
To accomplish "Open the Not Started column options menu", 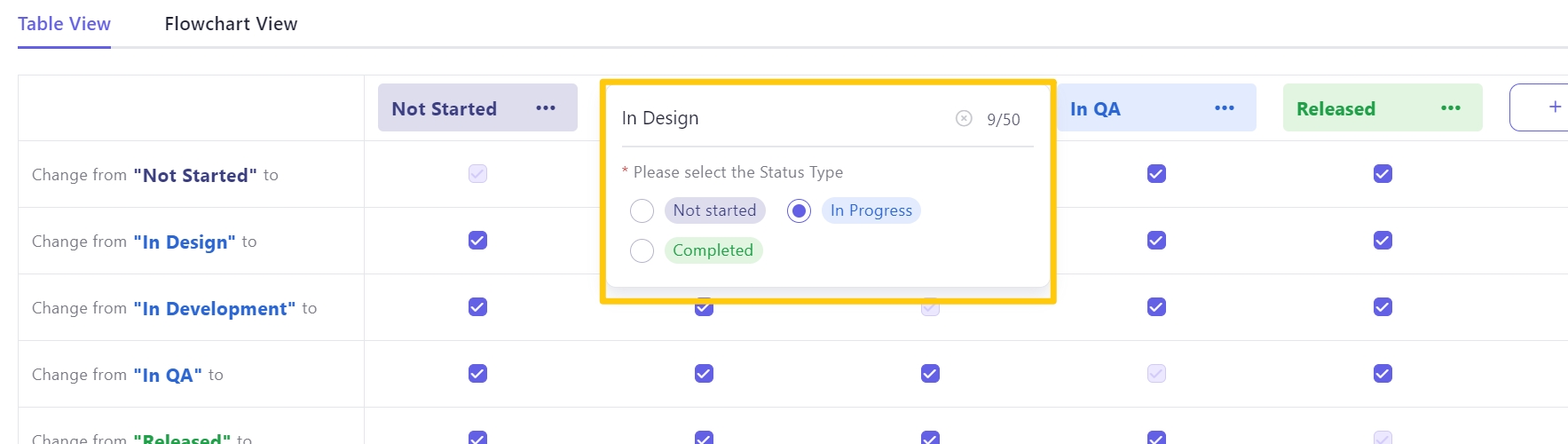I will 546,108.
